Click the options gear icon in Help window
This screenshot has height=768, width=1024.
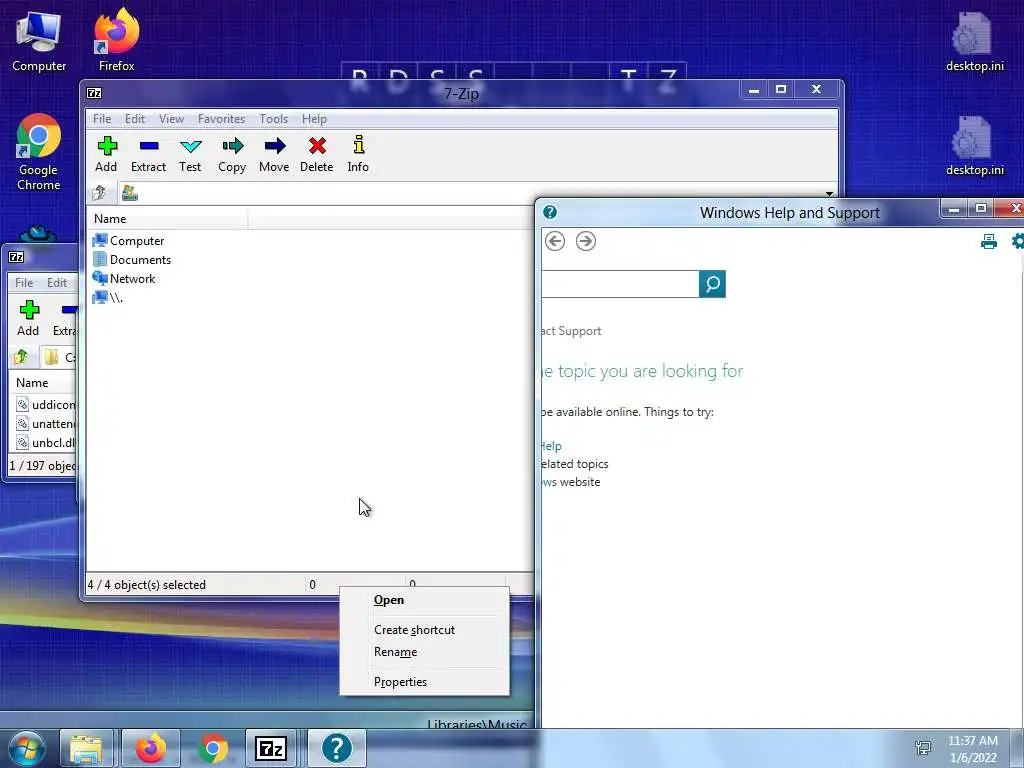point(1017,242)
